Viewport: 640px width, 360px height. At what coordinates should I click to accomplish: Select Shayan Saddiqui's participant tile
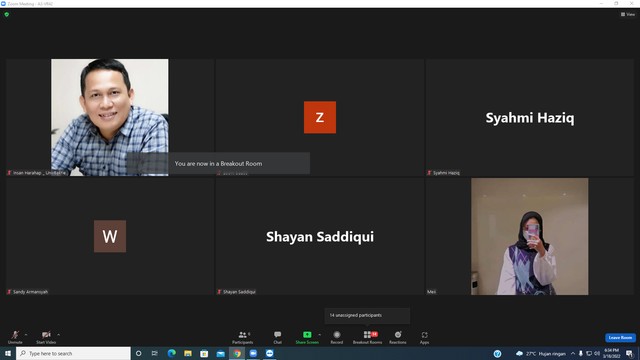[x=320, y=236]
